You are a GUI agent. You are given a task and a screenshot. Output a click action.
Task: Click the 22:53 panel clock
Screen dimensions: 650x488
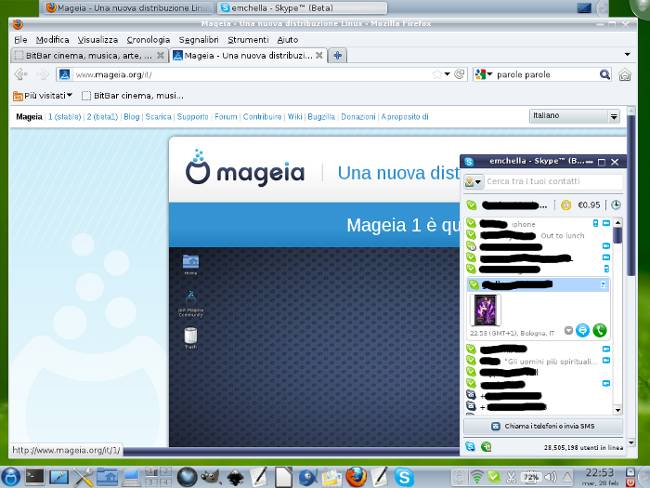[600, 473]
